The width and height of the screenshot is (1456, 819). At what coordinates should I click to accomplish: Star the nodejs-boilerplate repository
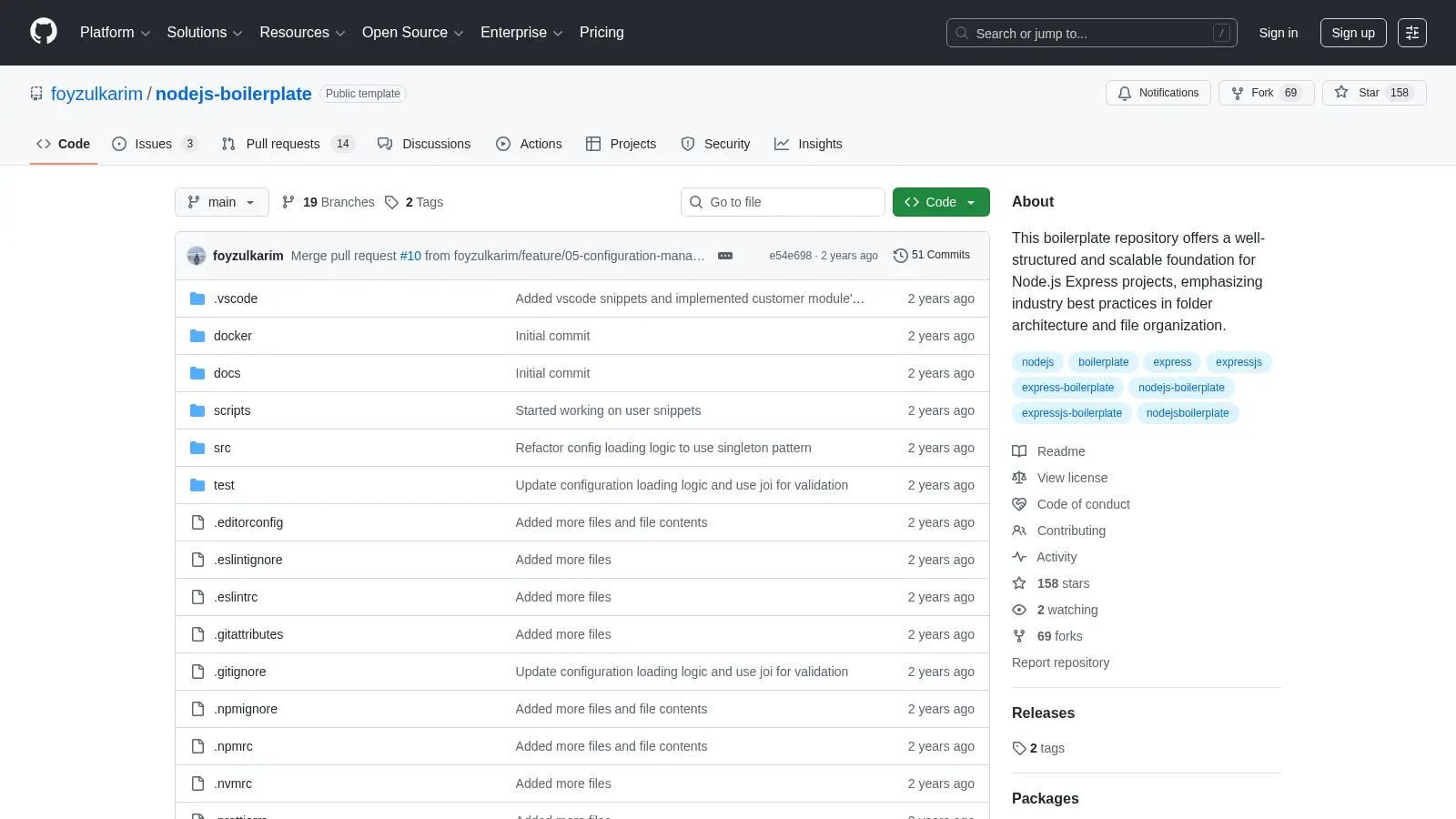tap(1374, 93)
